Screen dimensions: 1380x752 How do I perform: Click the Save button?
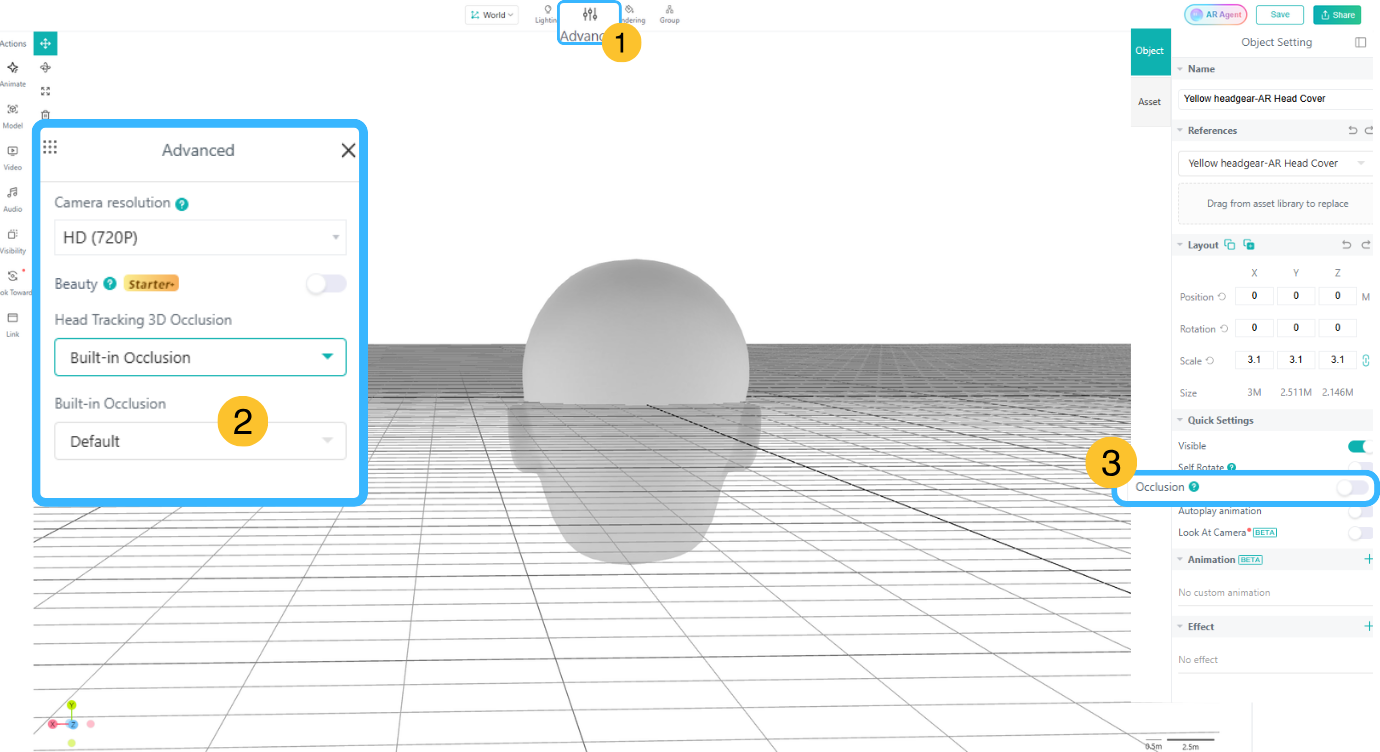tap(1280, 15)
